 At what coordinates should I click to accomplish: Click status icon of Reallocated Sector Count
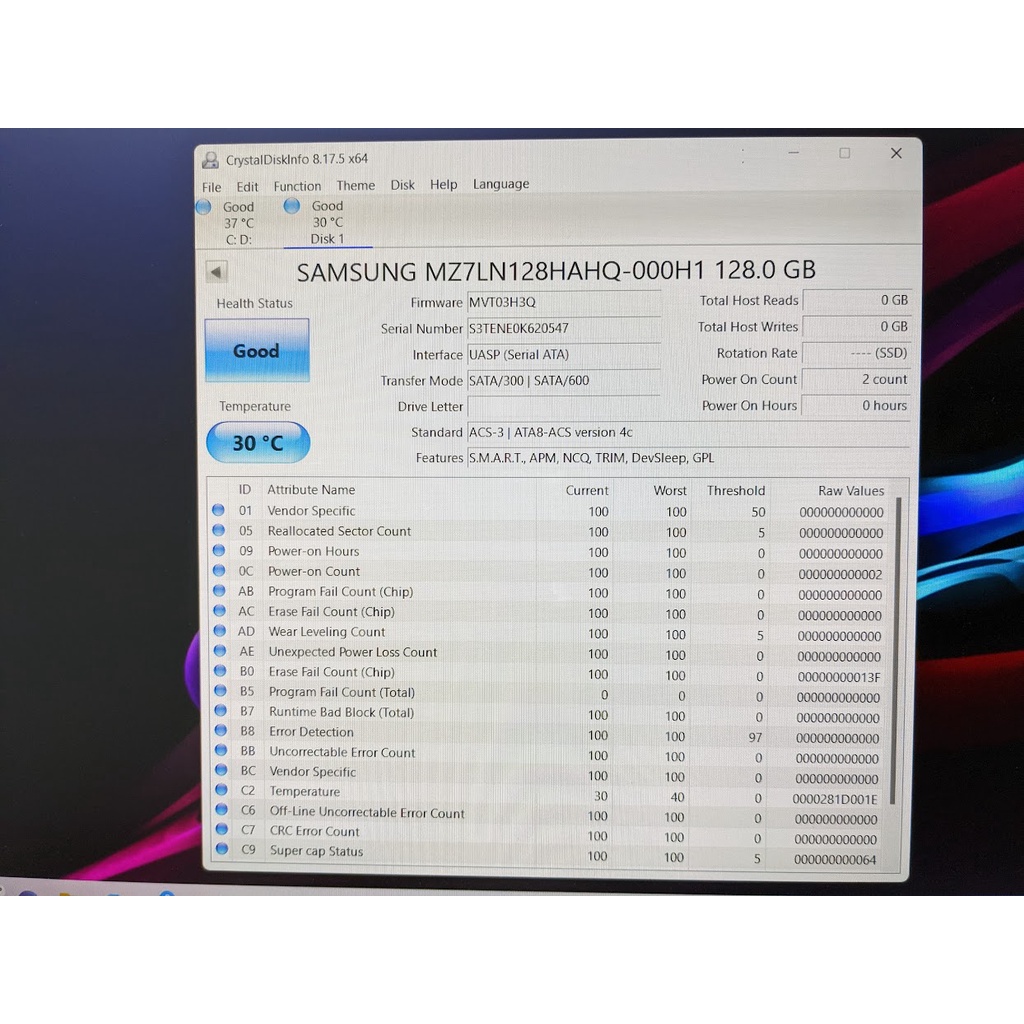[219, 530]
